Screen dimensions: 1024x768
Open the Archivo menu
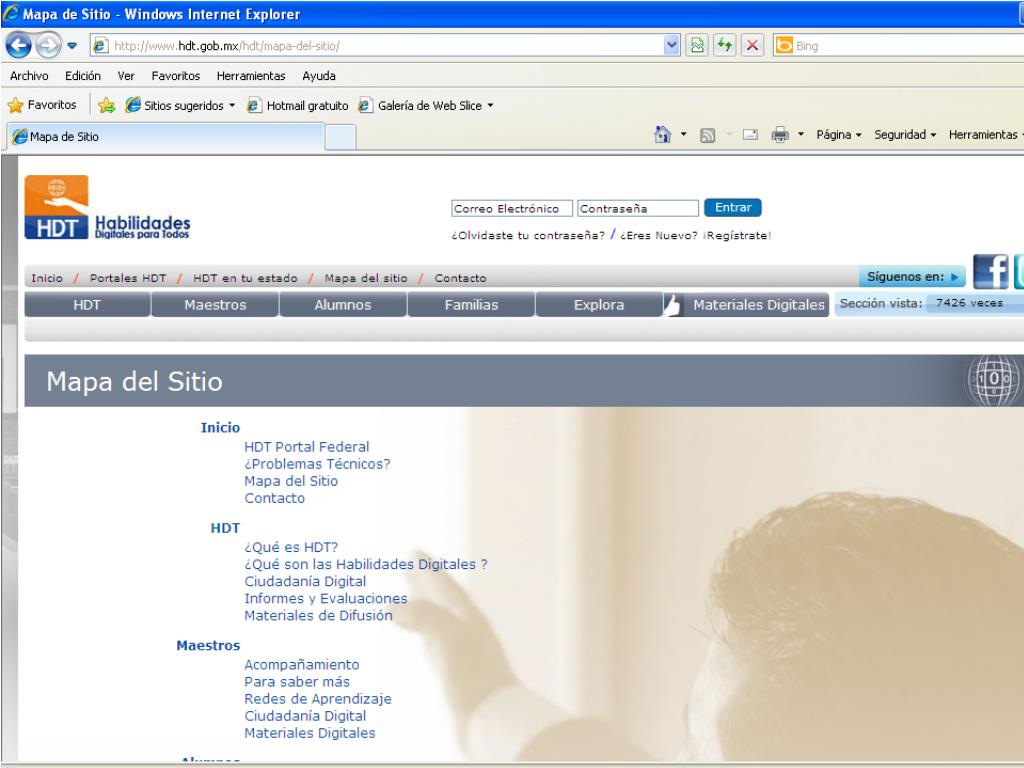click(29, 76)
